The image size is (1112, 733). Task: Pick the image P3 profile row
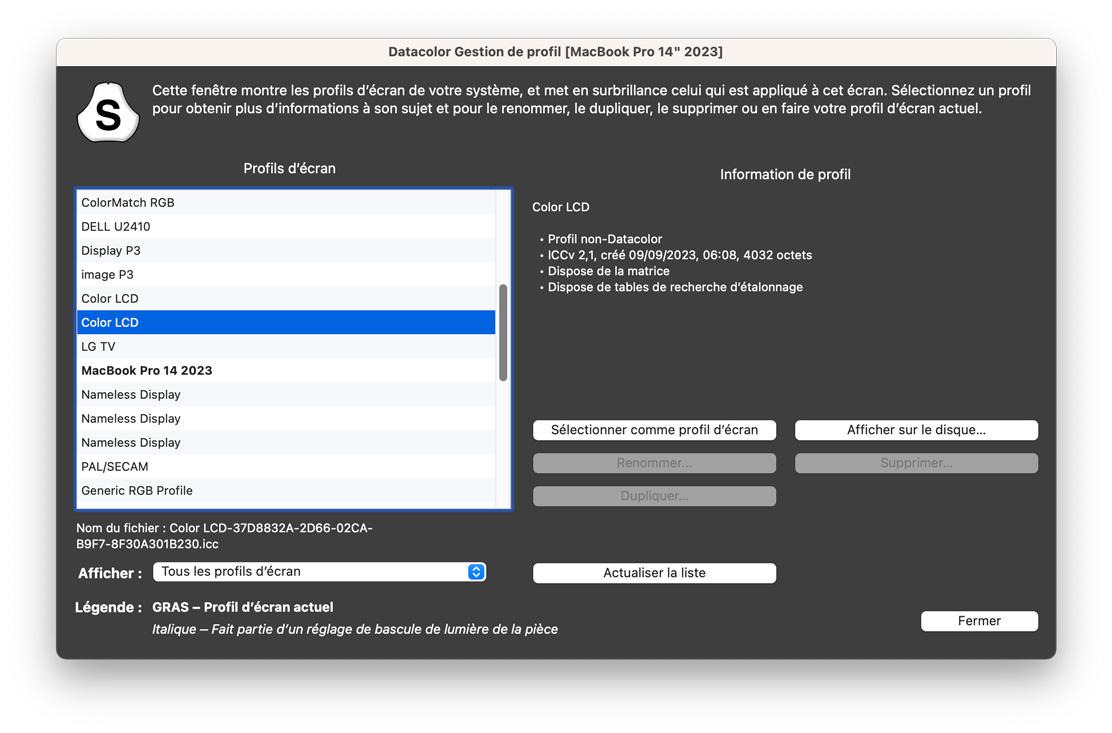286,274
